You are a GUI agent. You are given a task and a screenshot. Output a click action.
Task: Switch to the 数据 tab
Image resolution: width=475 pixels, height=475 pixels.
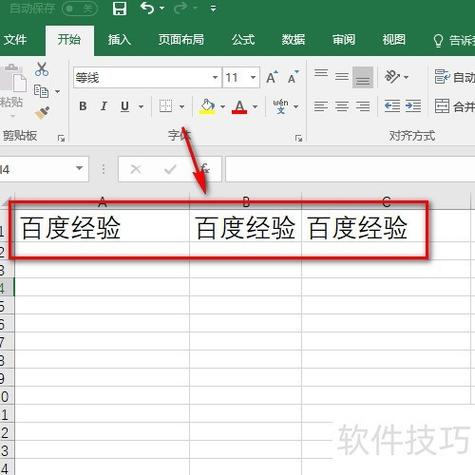pos(293,40)
